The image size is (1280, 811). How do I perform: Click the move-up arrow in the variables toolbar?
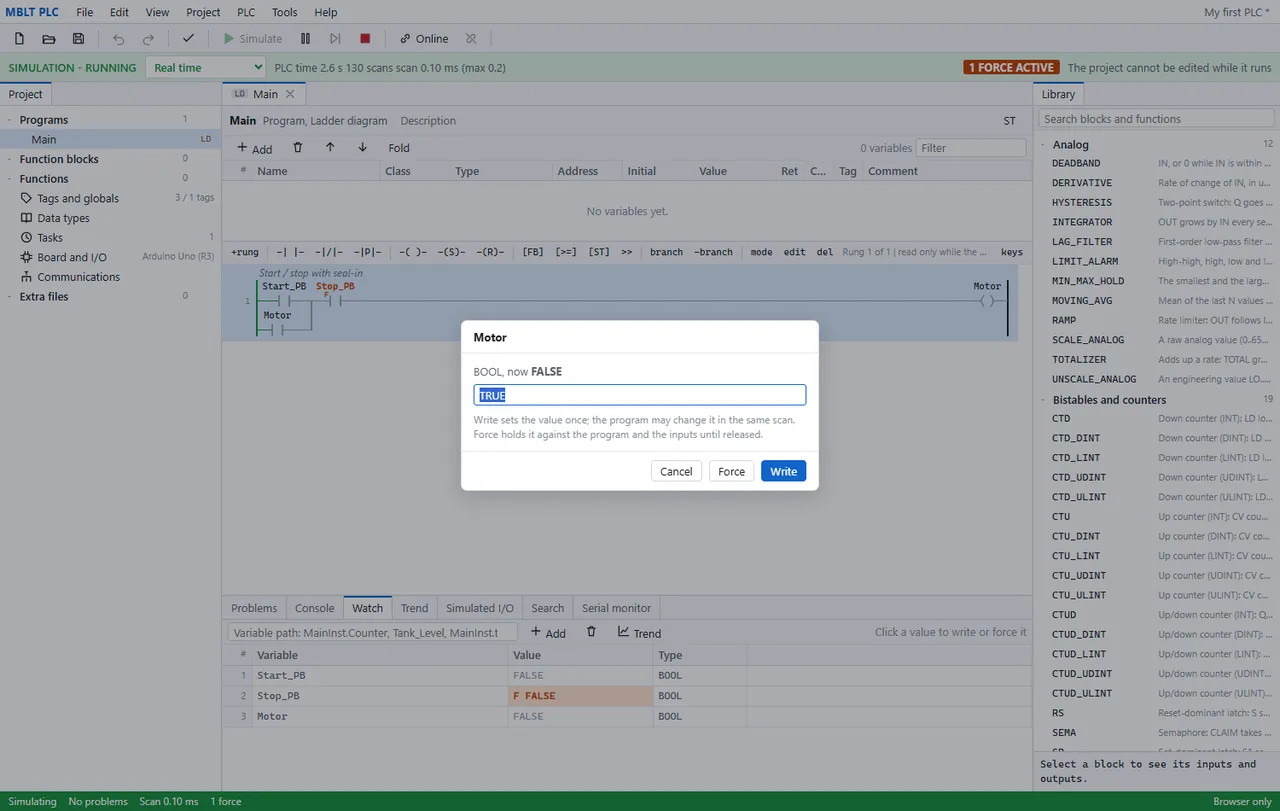(x=330, y=147)
